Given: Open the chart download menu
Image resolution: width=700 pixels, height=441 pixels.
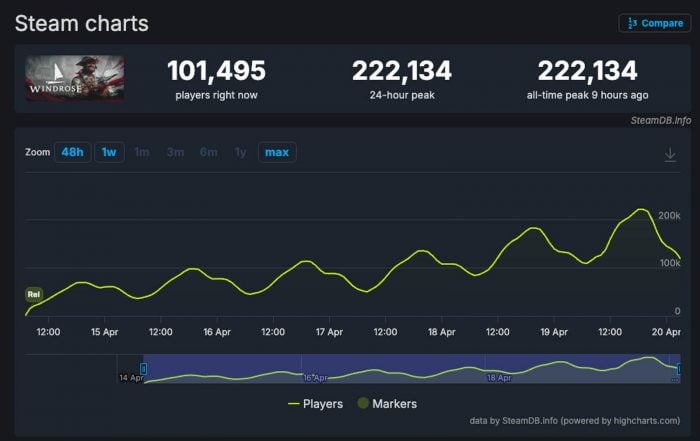Looking at the screenshot, I should pos(670,155).
